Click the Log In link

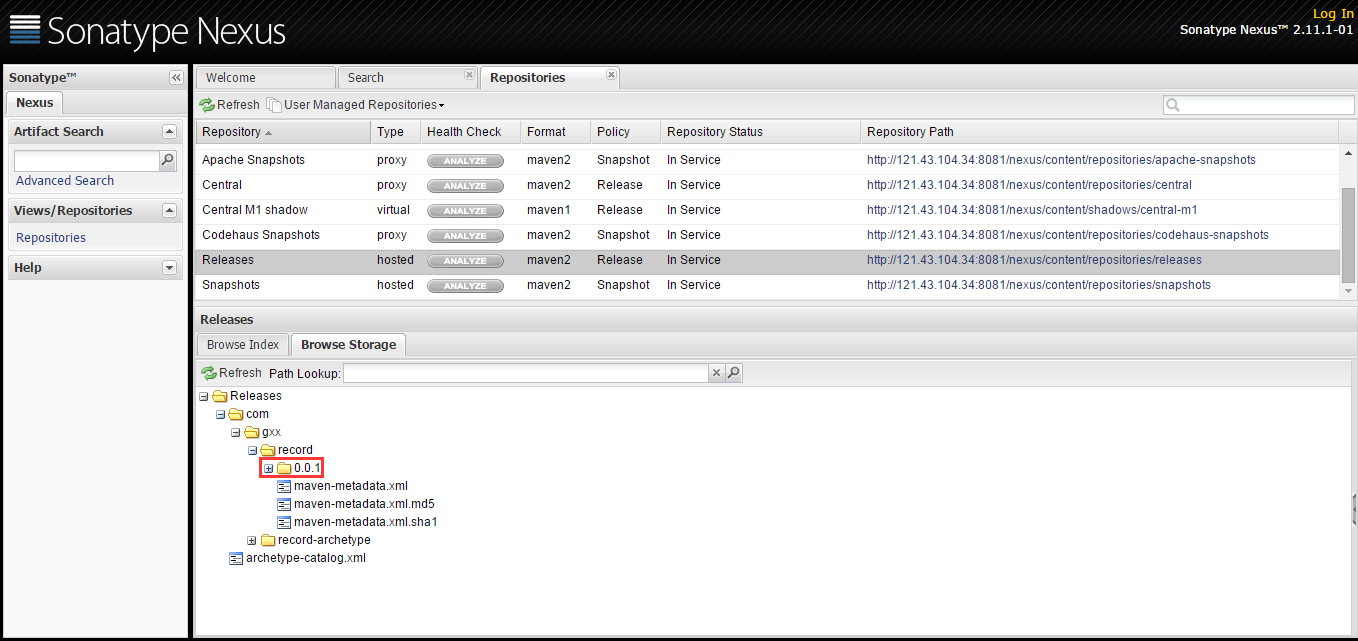pos(1333,13)
